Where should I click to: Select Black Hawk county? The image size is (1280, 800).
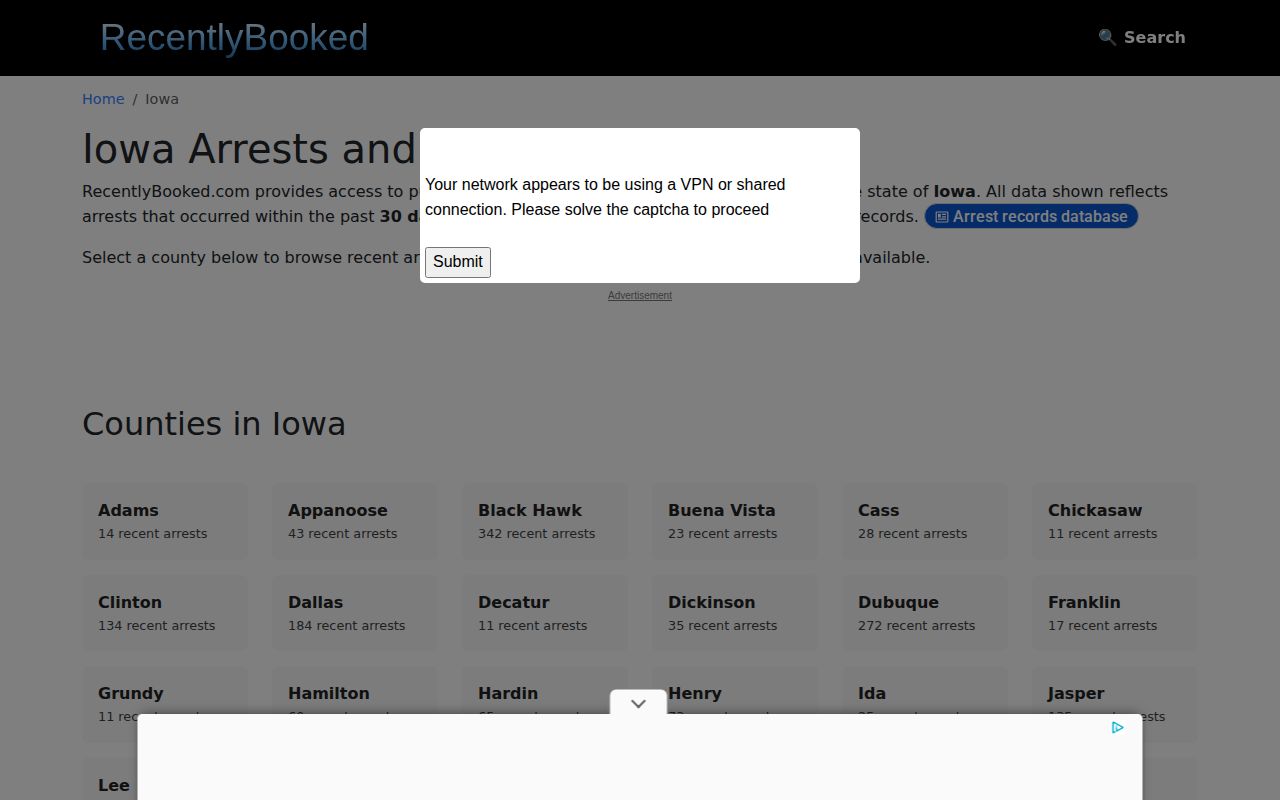pos(545,520)
